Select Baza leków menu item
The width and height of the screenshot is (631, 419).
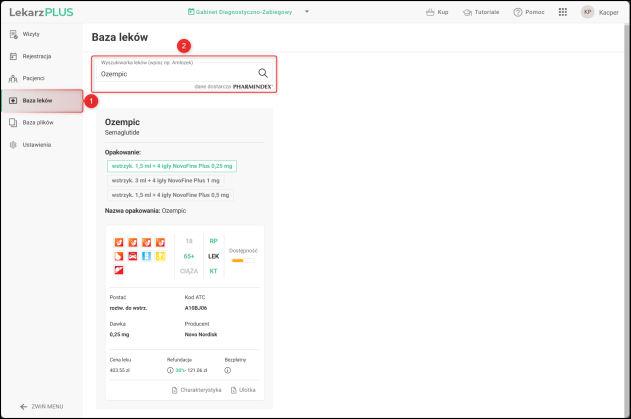(42, 101)
